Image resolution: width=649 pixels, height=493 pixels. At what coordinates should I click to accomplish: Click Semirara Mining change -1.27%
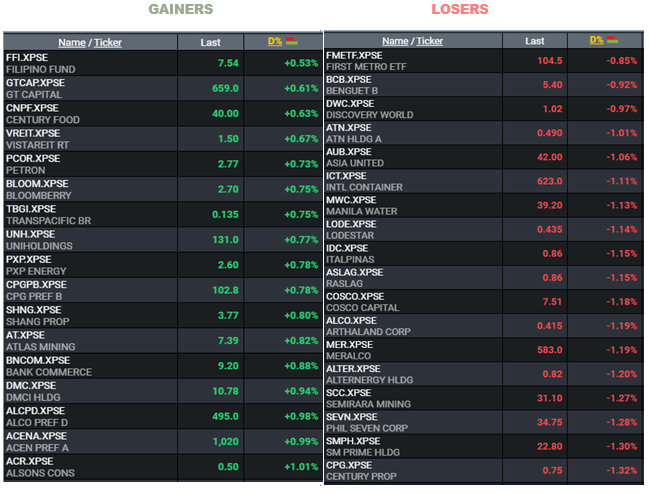622,398
